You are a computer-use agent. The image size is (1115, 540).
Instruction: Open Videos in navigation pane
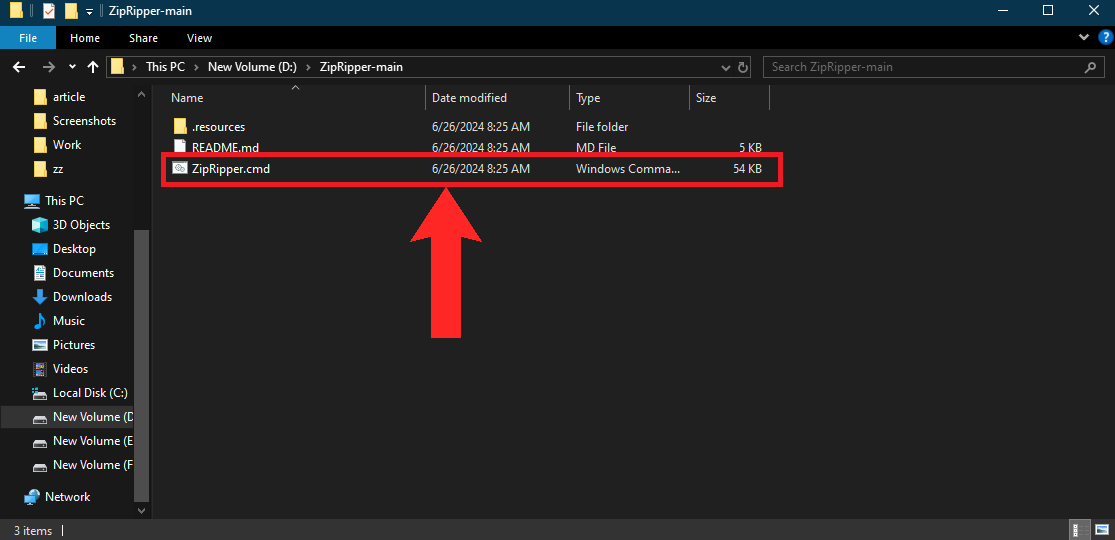70,369
